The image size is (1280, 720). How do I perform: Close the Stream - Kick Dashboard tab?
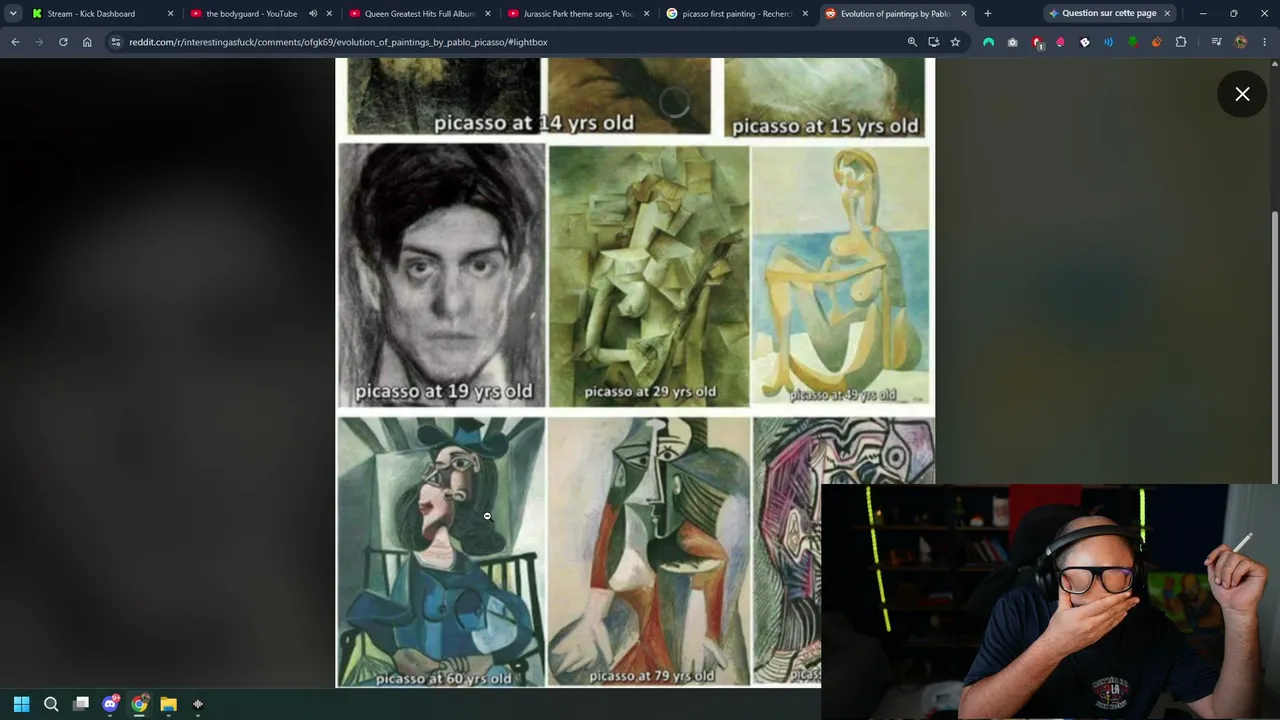coord(170,14)
